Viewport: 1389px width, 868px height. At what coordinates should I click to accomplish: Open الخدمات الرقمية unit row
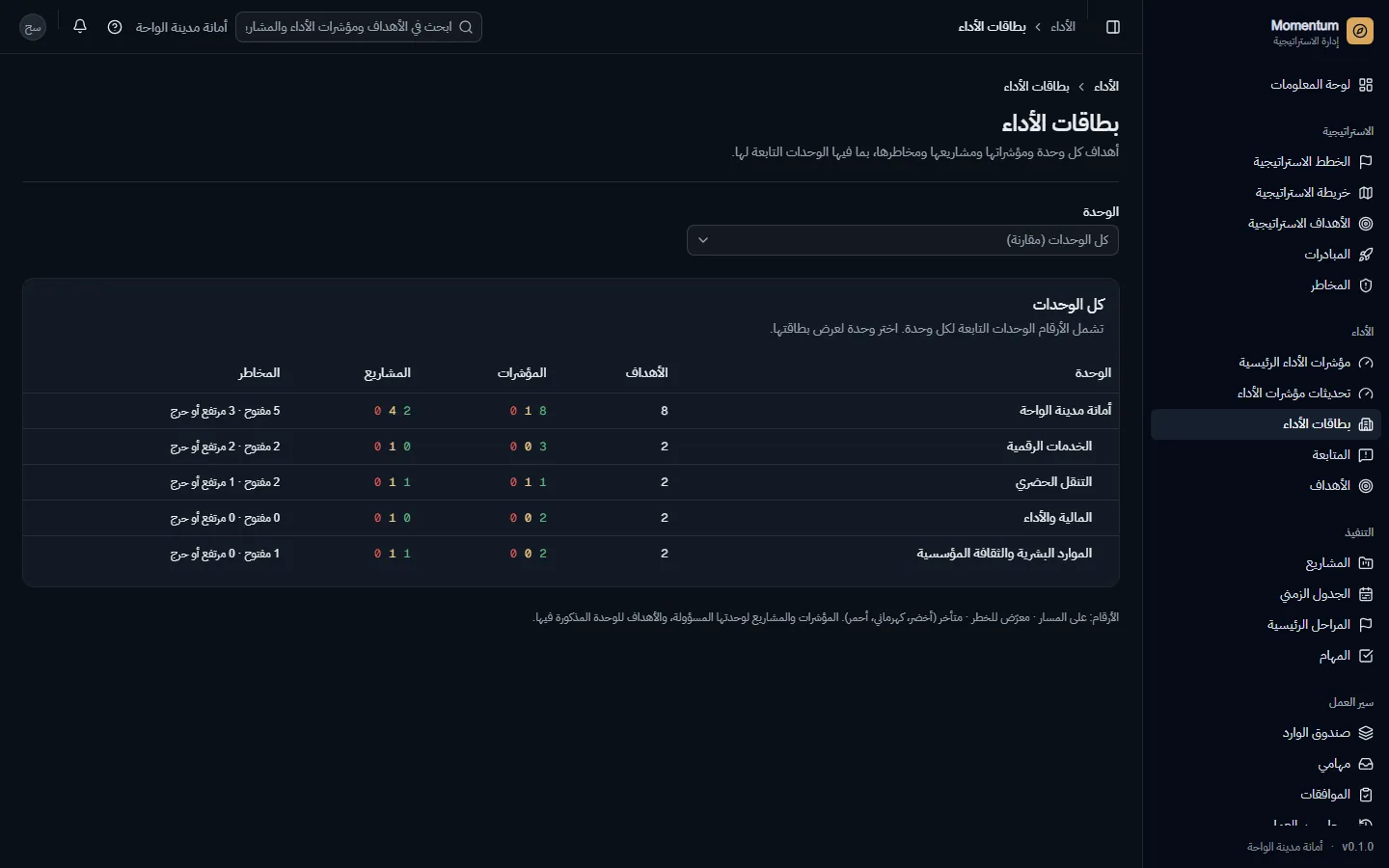[571, 447]
